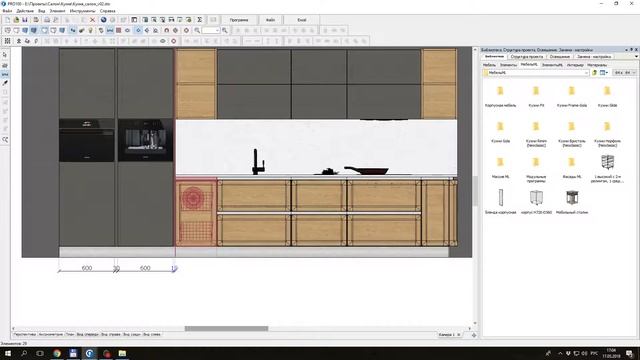The image size is (640, 360).
Task: Click the red circle icon in third toolbar
Action: click(173, 41)
